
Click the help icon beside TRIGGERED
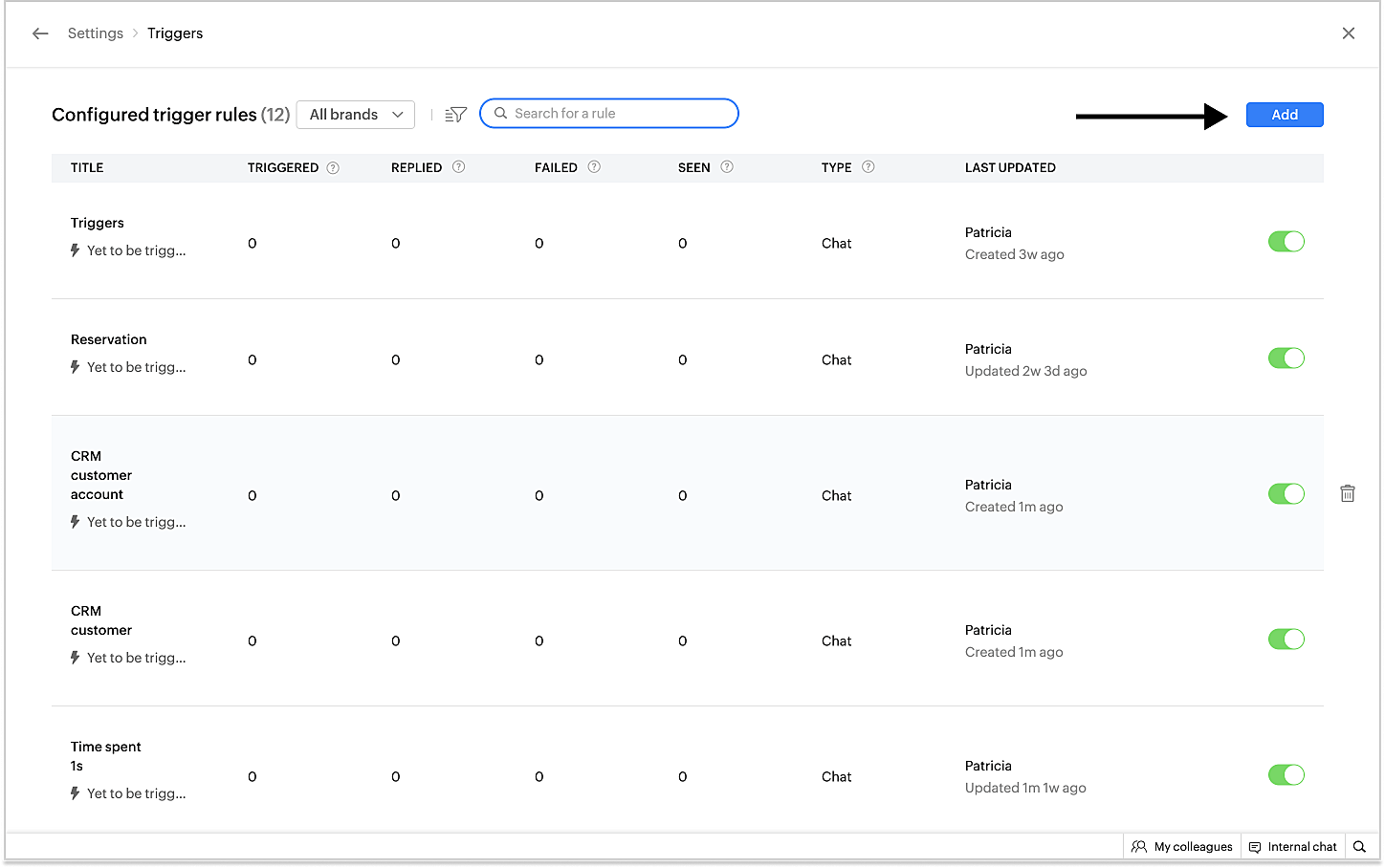(333, 167)
